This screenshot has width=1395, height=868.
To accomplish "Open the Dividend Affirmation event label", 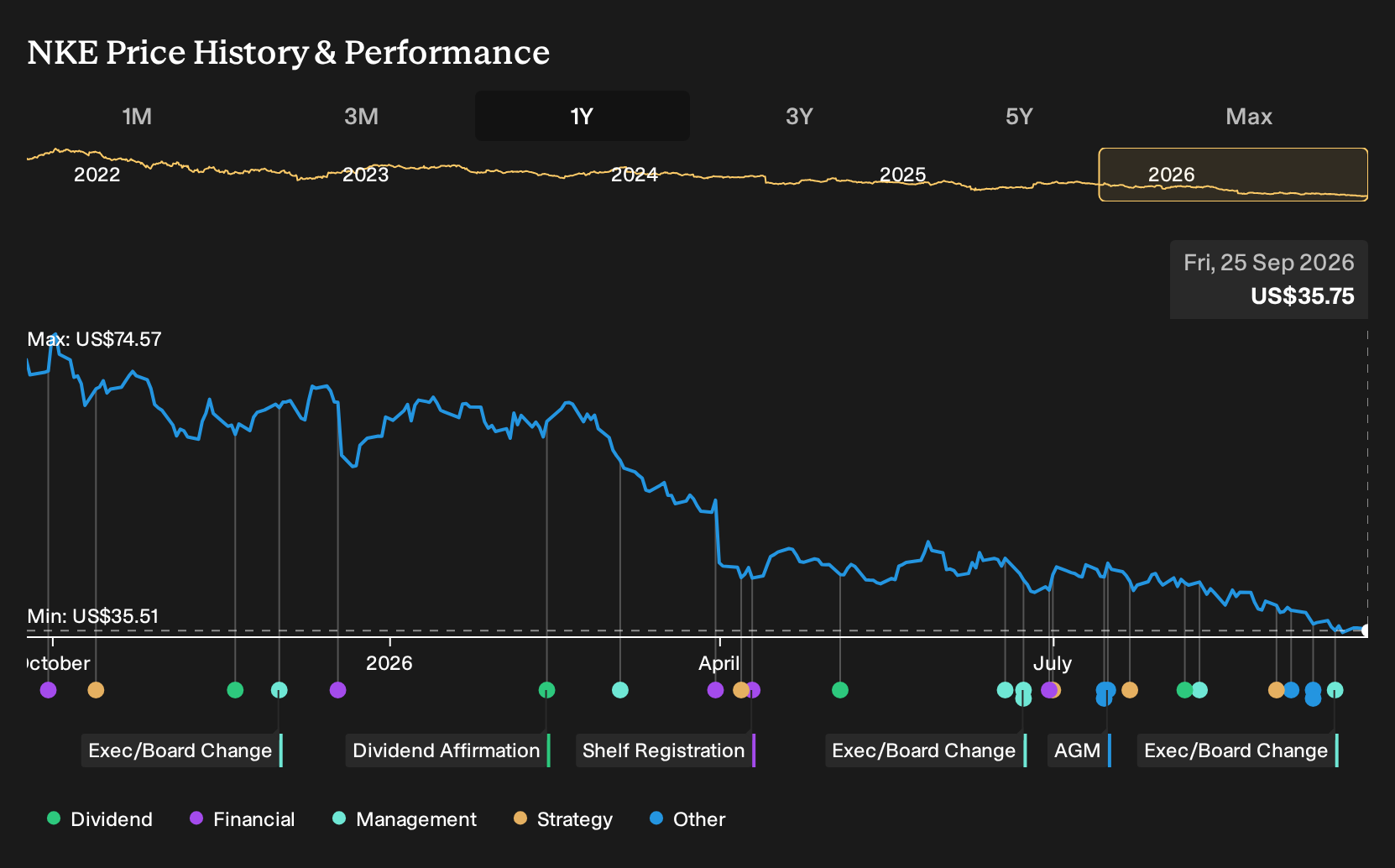I will pos(447,750).
